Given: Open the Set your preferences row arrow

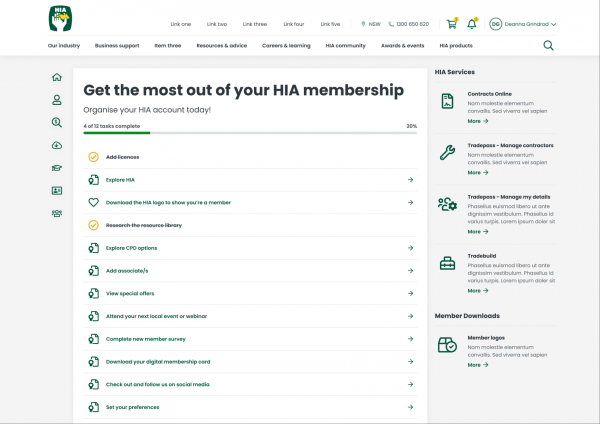Looking at the screenshot, I should pos(410,407).
